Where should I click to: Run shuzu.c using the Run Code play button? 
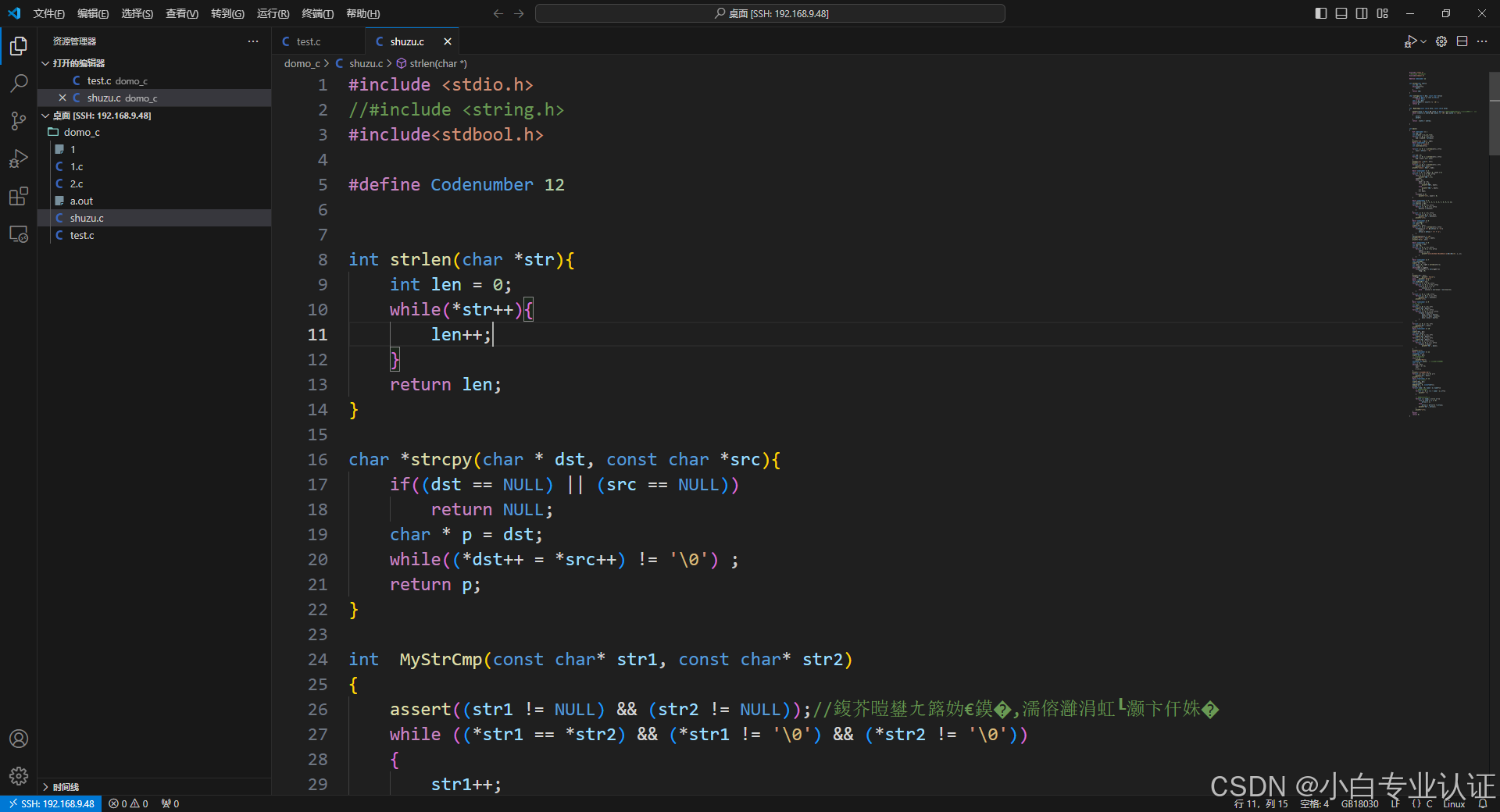1412,41
